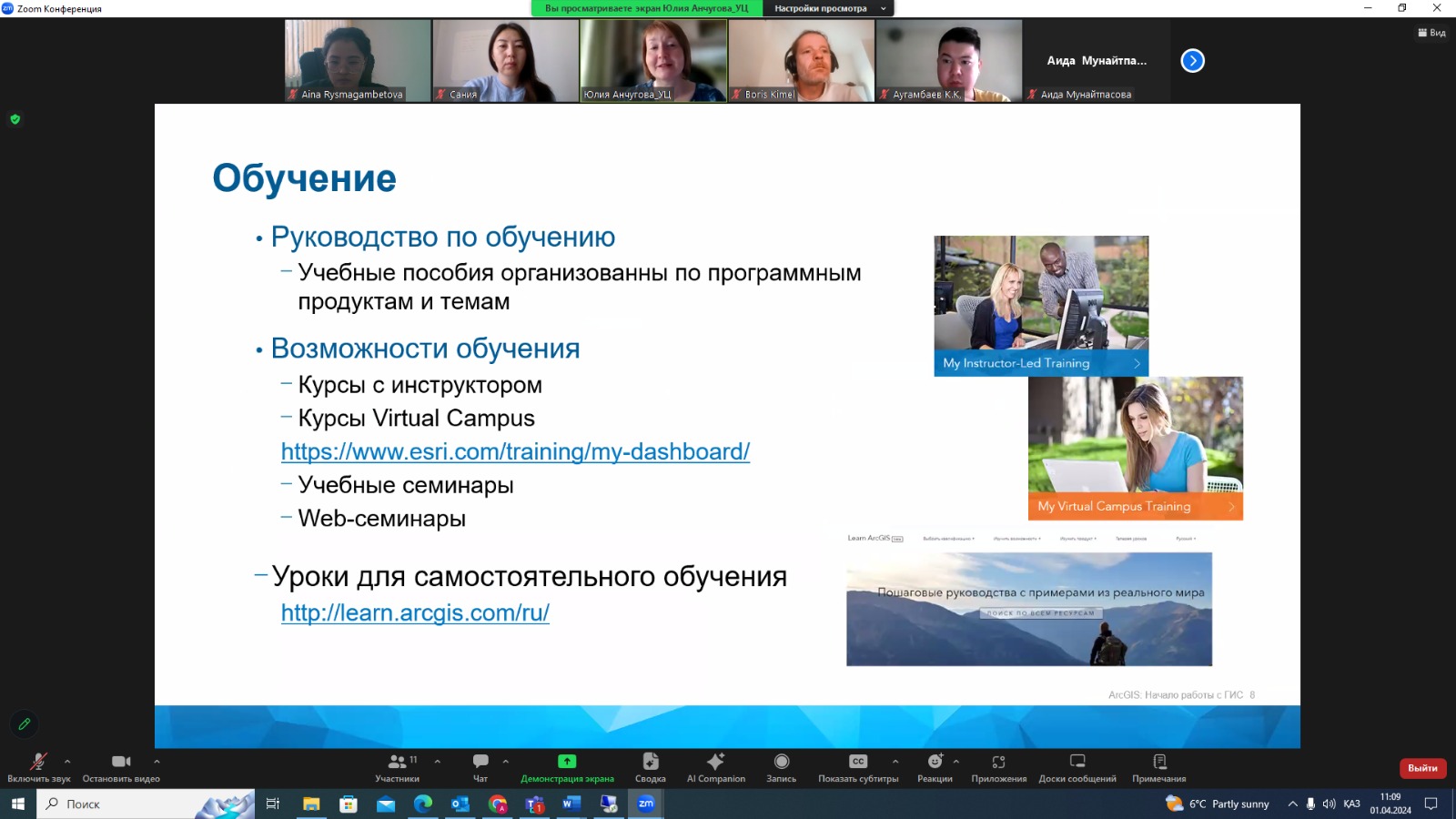
Task: Change layout with Вид button
Action: [x=1431, y=33]
